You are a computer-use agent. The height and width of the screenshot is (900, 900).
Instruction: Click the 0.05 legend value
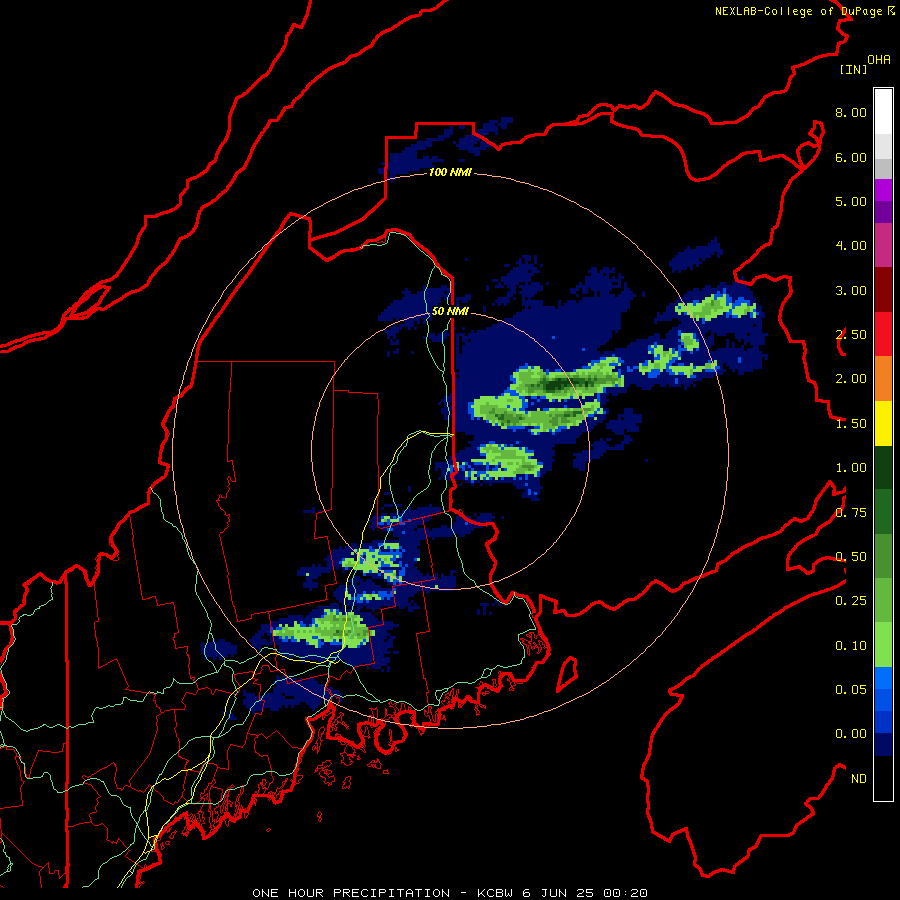(x=851, y=690)
